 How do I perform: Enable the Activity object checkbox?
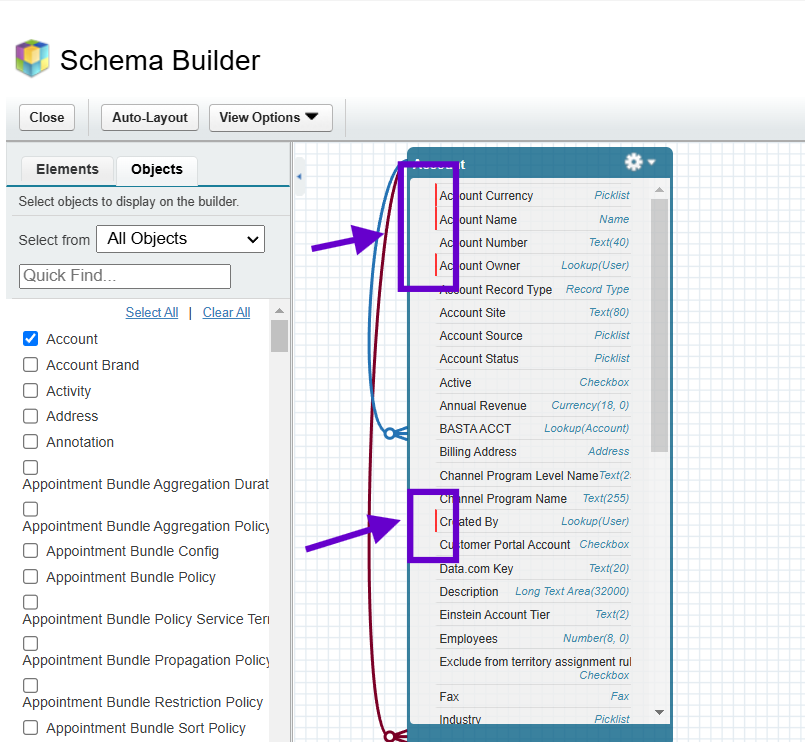pyautogui.click(x=30, y=390)
